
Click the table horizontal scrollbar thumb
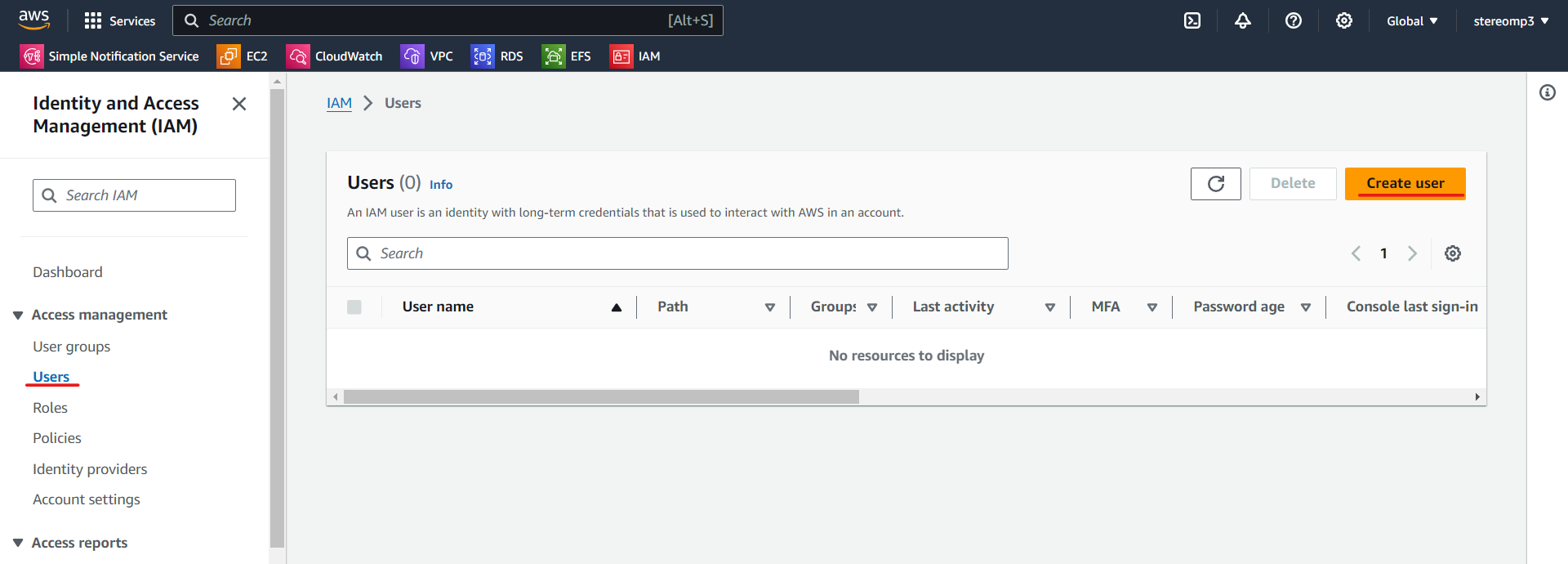click(601, 397)
